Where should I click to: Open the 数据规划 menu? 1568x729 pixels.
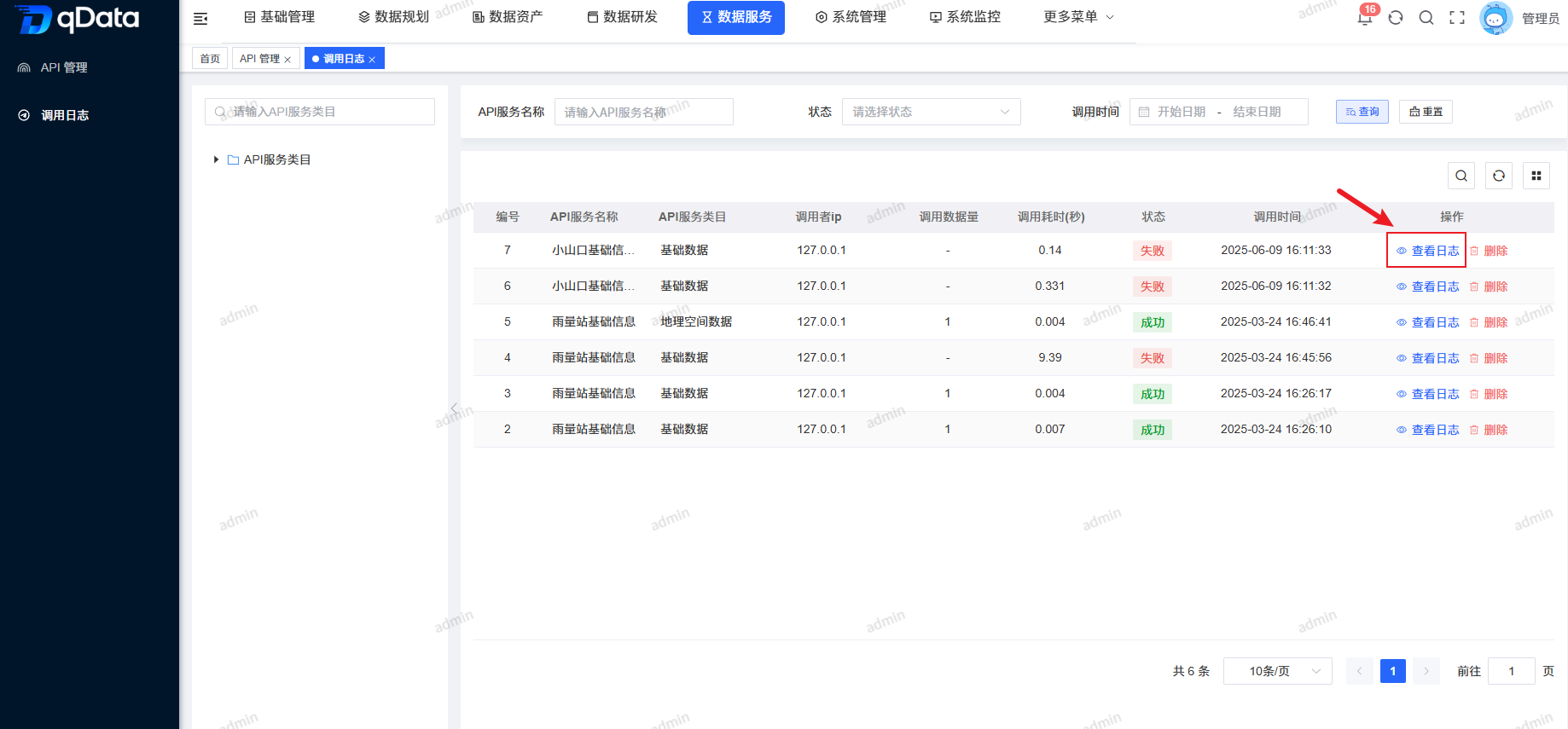tap(393, 17)
